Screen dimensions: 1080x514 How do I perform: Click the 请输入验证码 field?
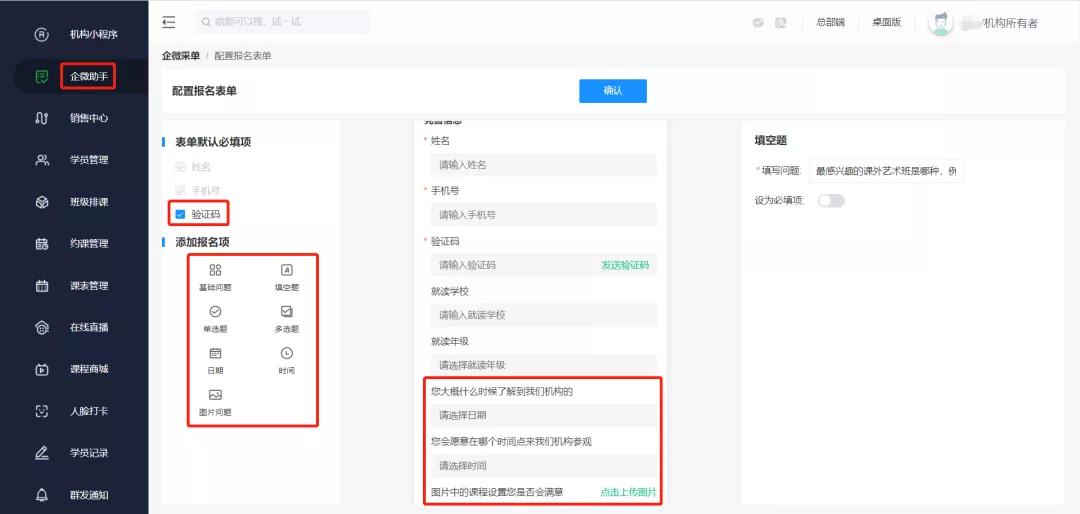point(513,265)
